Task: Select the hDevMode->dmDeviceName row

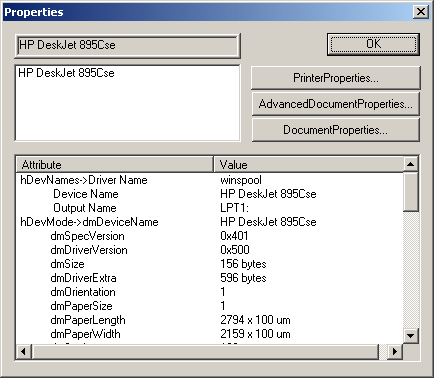Action: click(209, 222)
